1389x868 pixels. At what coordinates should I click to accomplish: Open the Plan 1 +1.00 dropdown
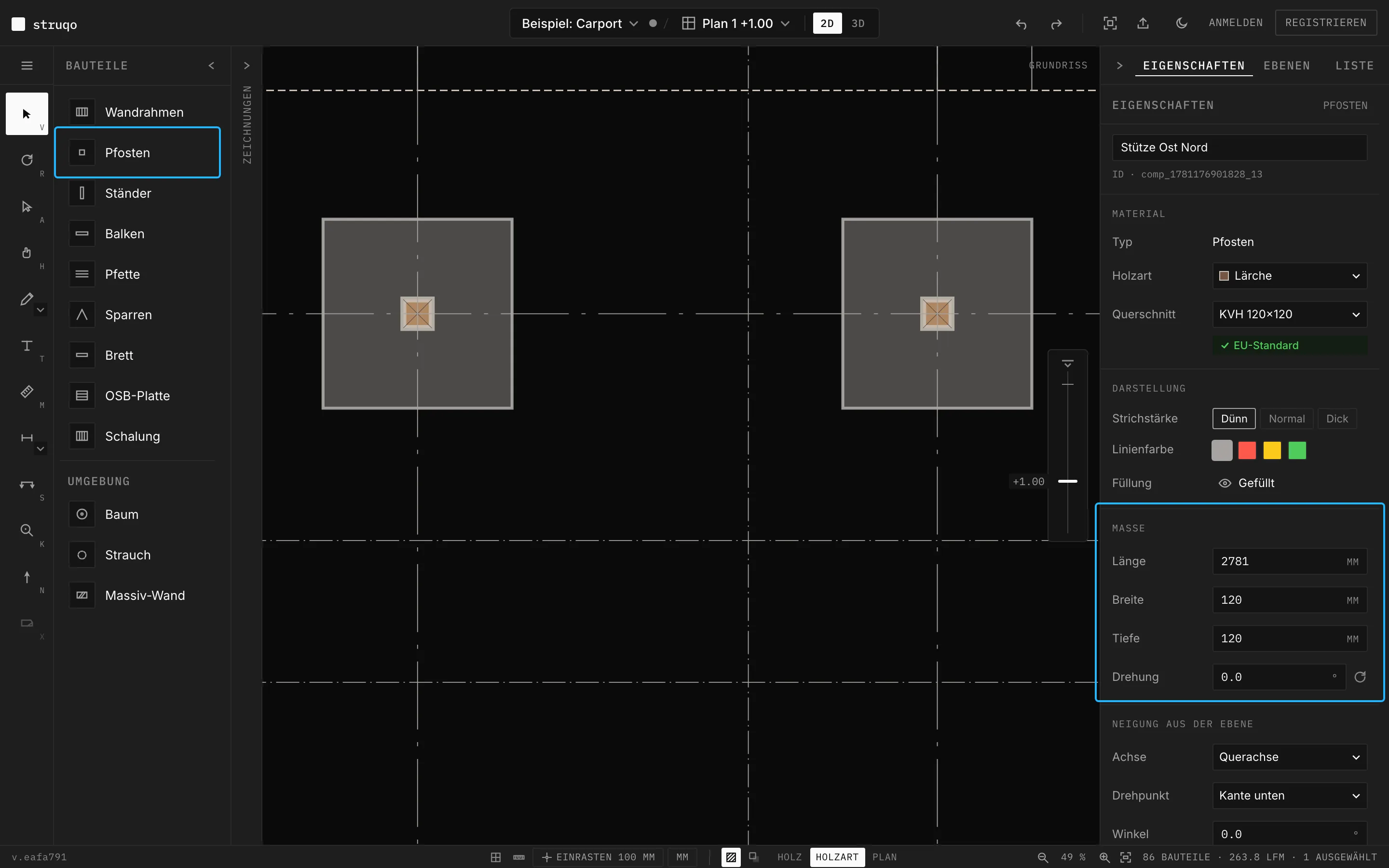click(736, 24)
